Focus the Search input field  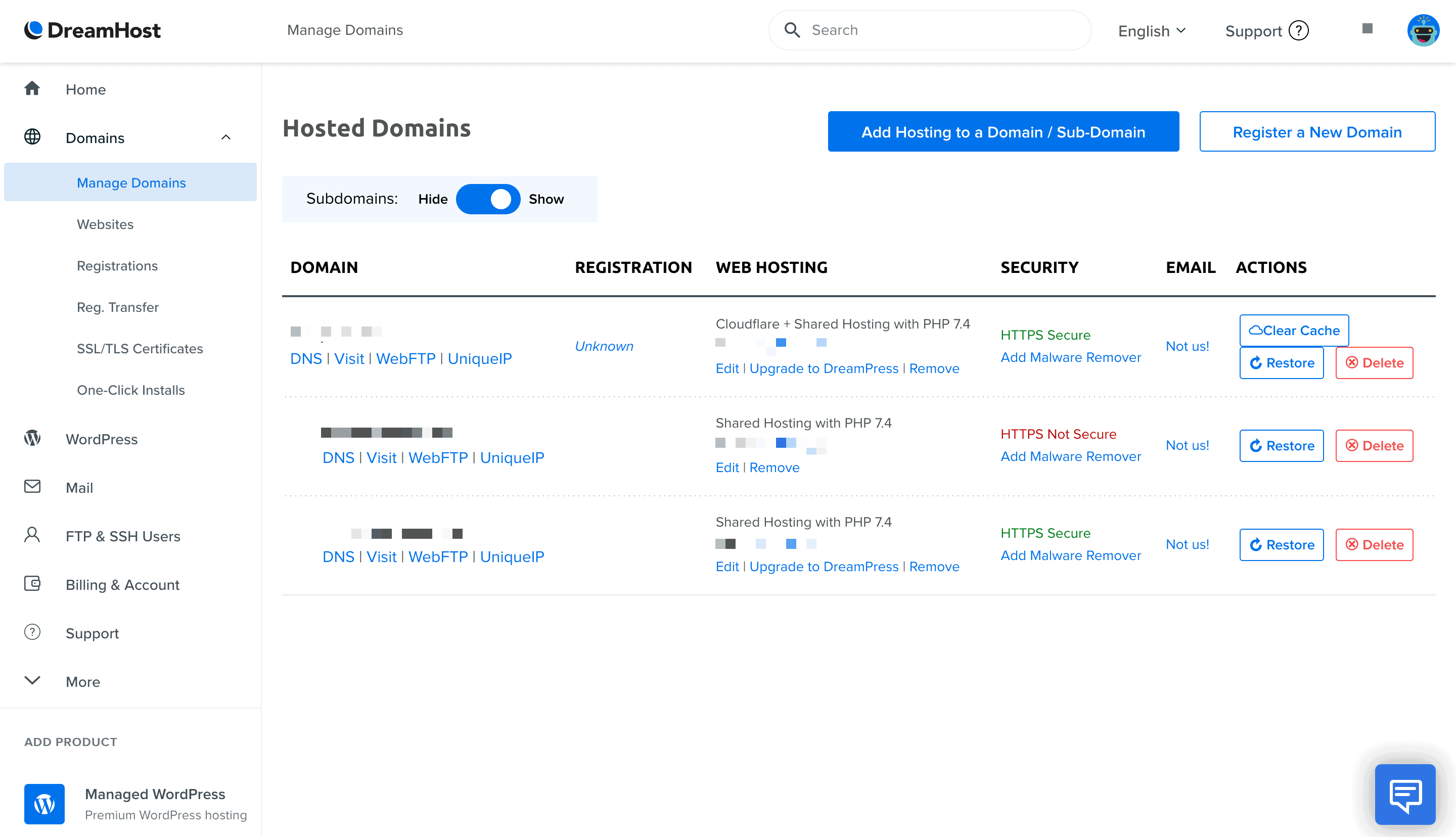point(930,30)
